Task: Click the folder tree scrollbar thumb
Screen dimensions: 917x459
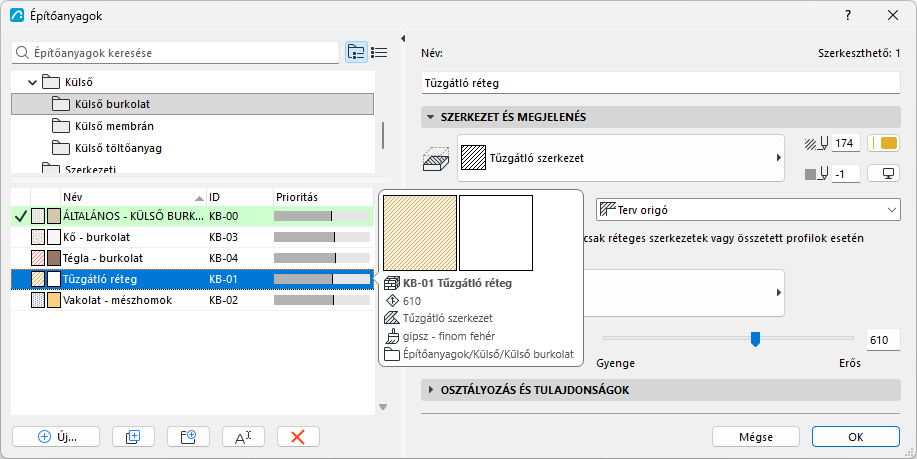Action: coord(383,135)
